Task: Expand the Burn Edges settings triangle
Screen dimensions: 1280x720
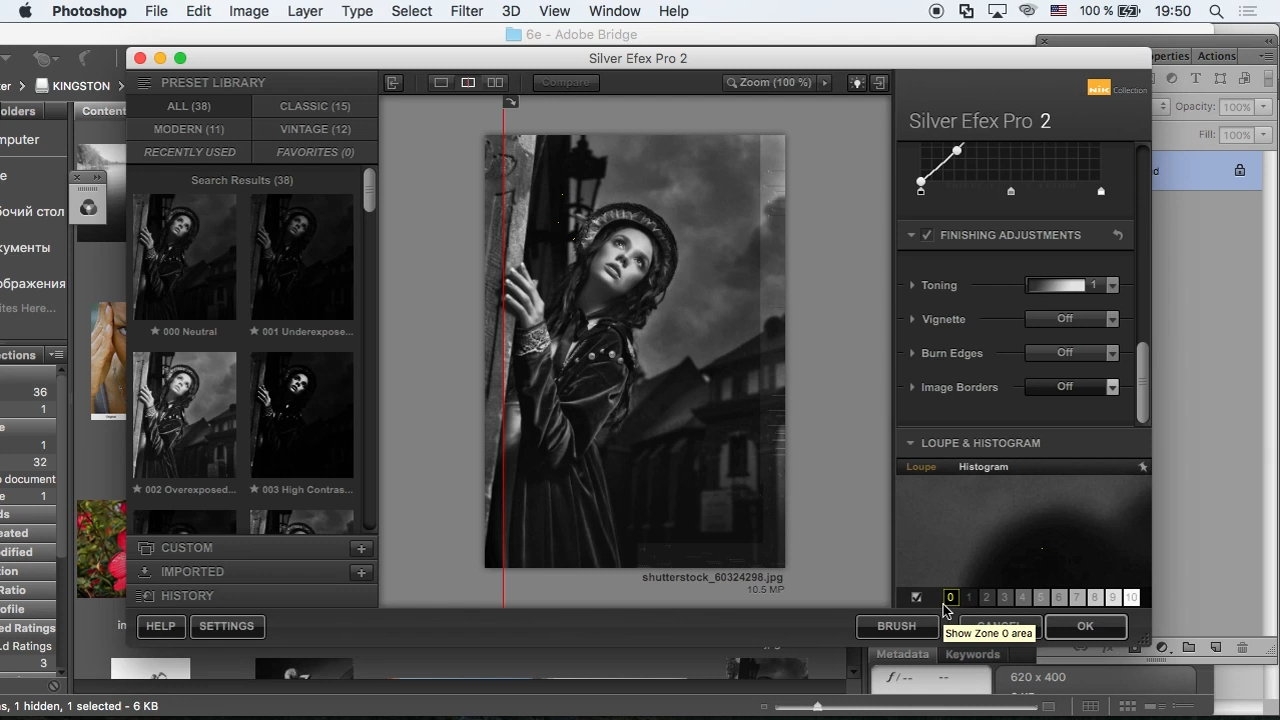Action: pos(912,353)
